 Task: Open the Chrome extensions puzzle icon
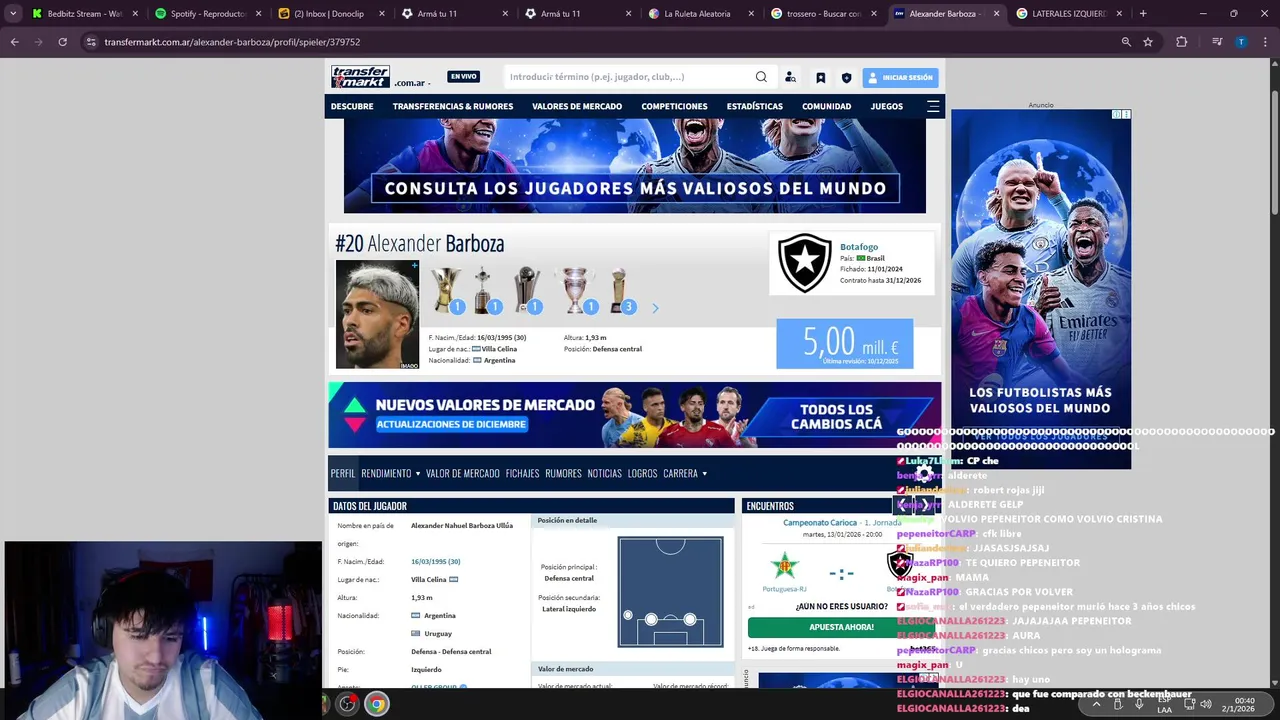pos(1181,42)
